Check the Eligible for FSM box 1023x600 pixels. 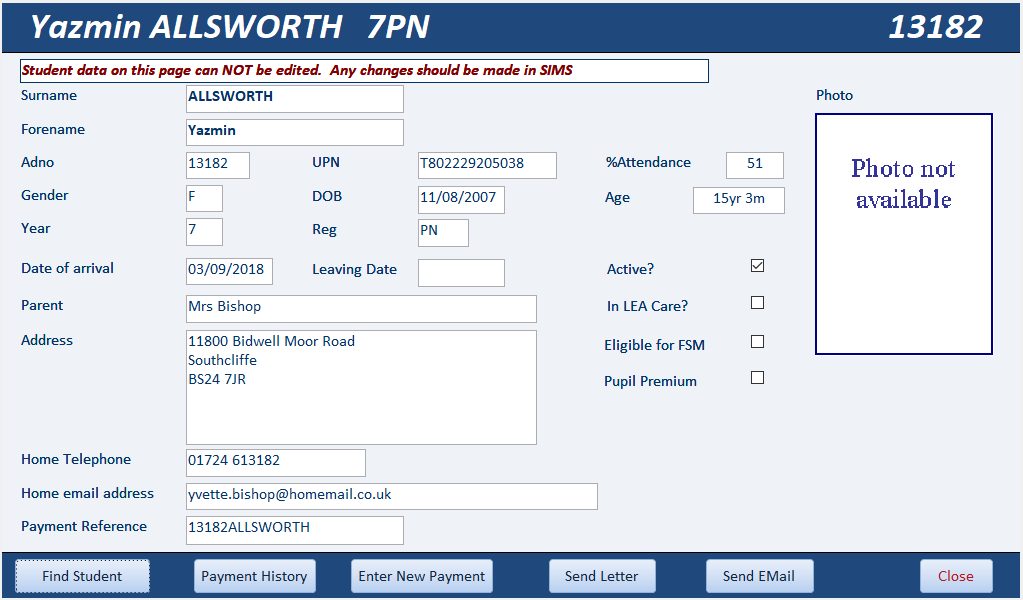point(757,342)
